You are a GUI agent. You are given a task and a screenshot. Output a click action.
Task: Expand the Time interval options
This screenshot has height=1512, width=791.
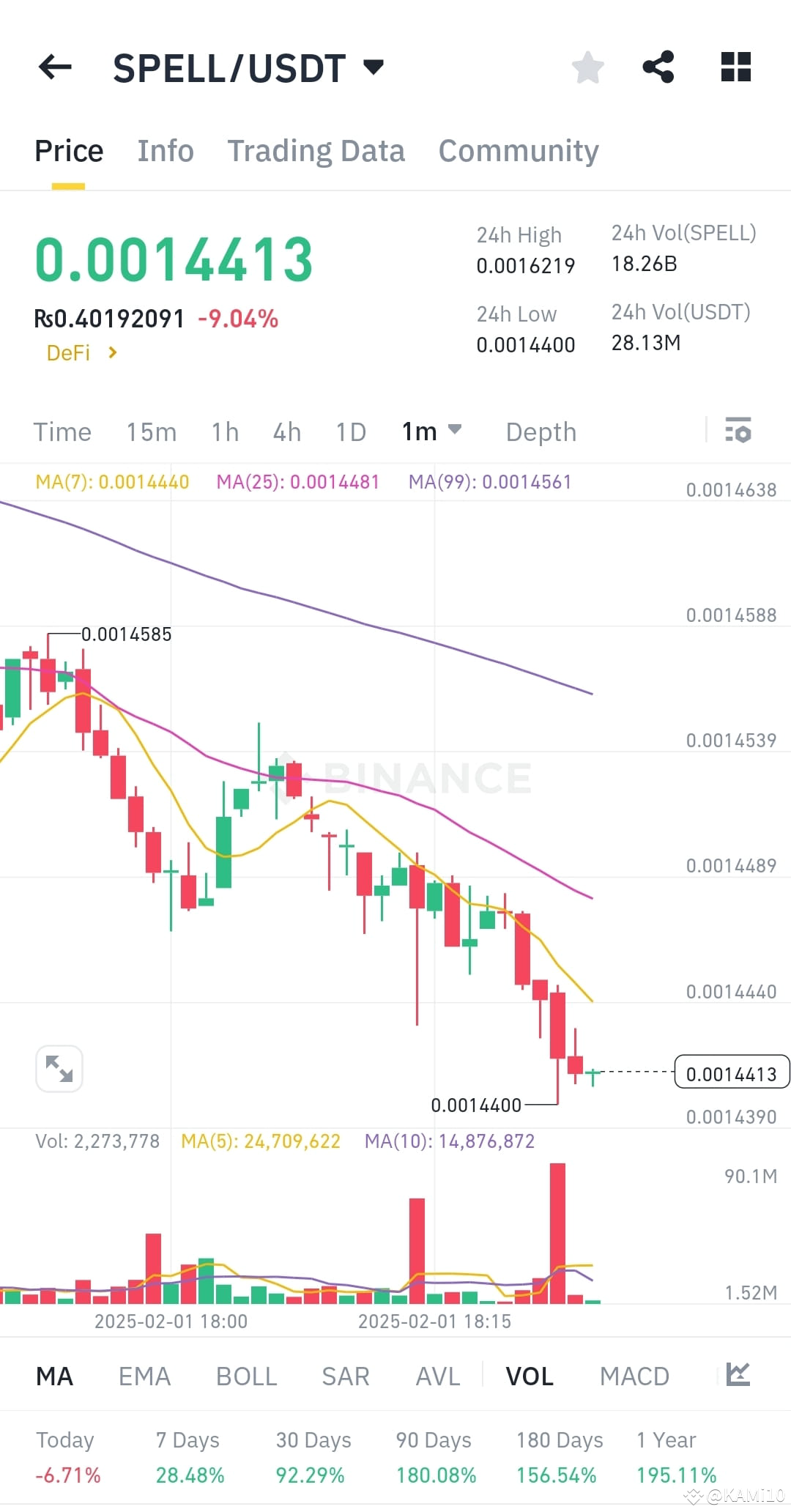62,432
